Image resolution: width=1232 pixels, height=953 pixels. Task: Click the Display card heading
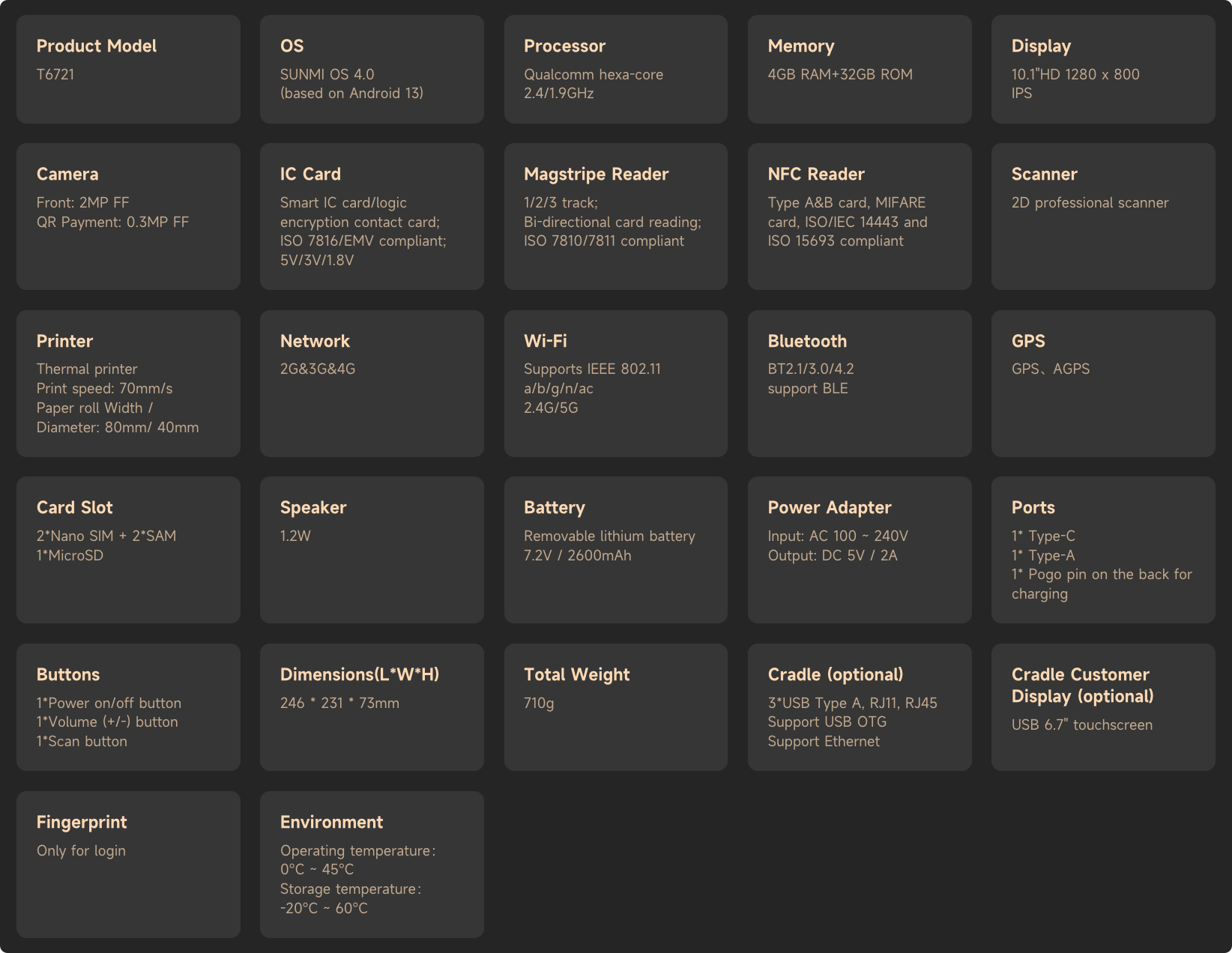[1040, 46]
